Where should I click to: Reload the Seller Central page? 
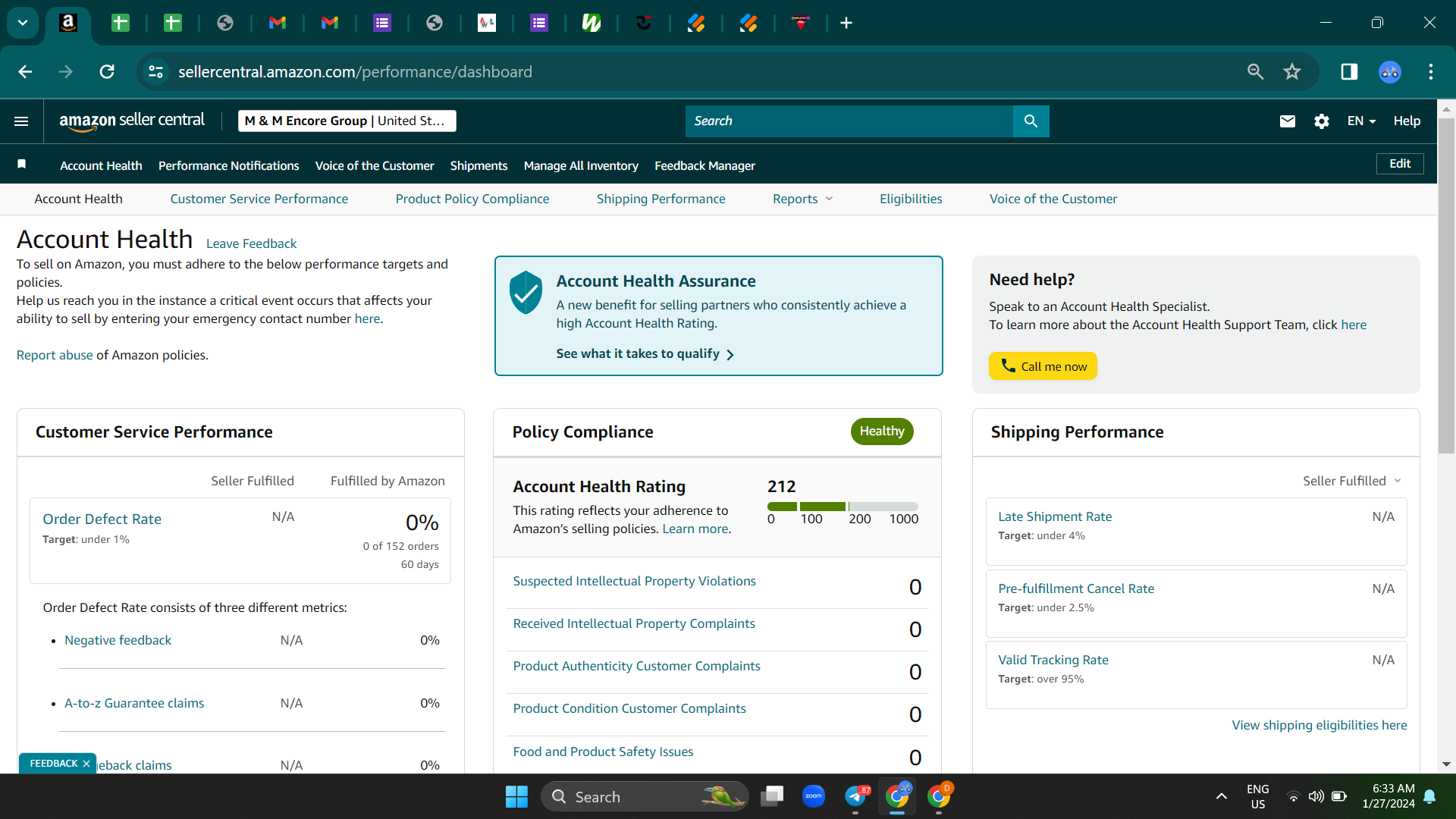107,71
